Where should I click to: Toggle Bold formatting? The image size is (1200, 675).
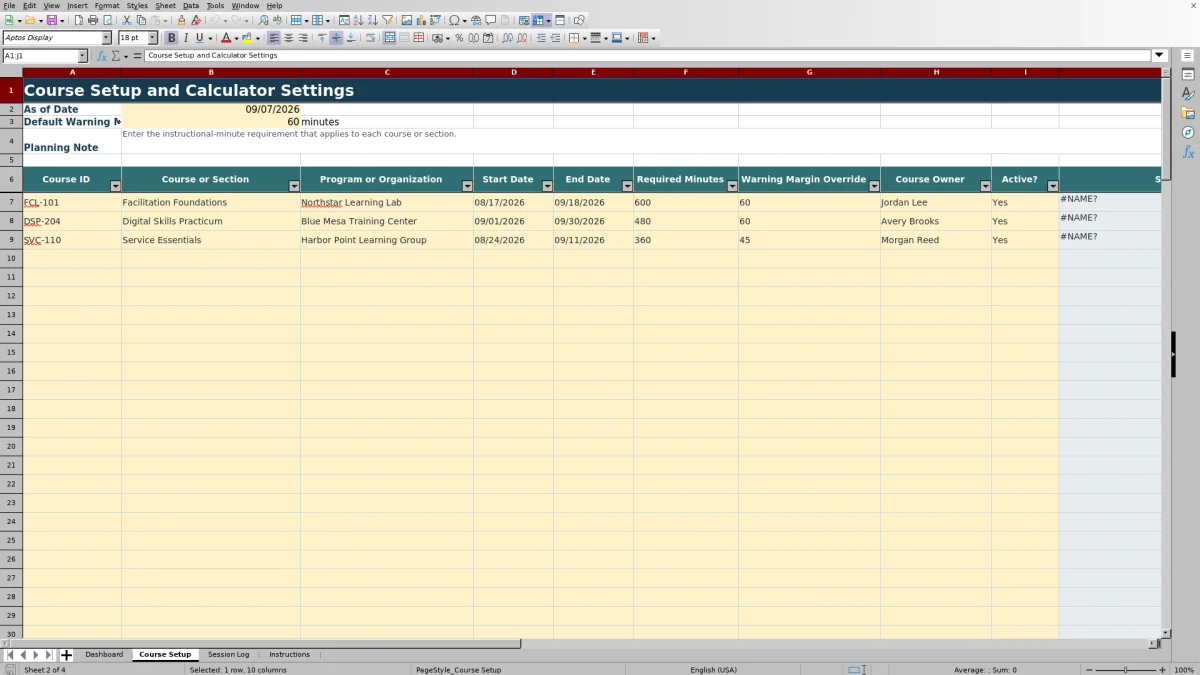(171, 38)
